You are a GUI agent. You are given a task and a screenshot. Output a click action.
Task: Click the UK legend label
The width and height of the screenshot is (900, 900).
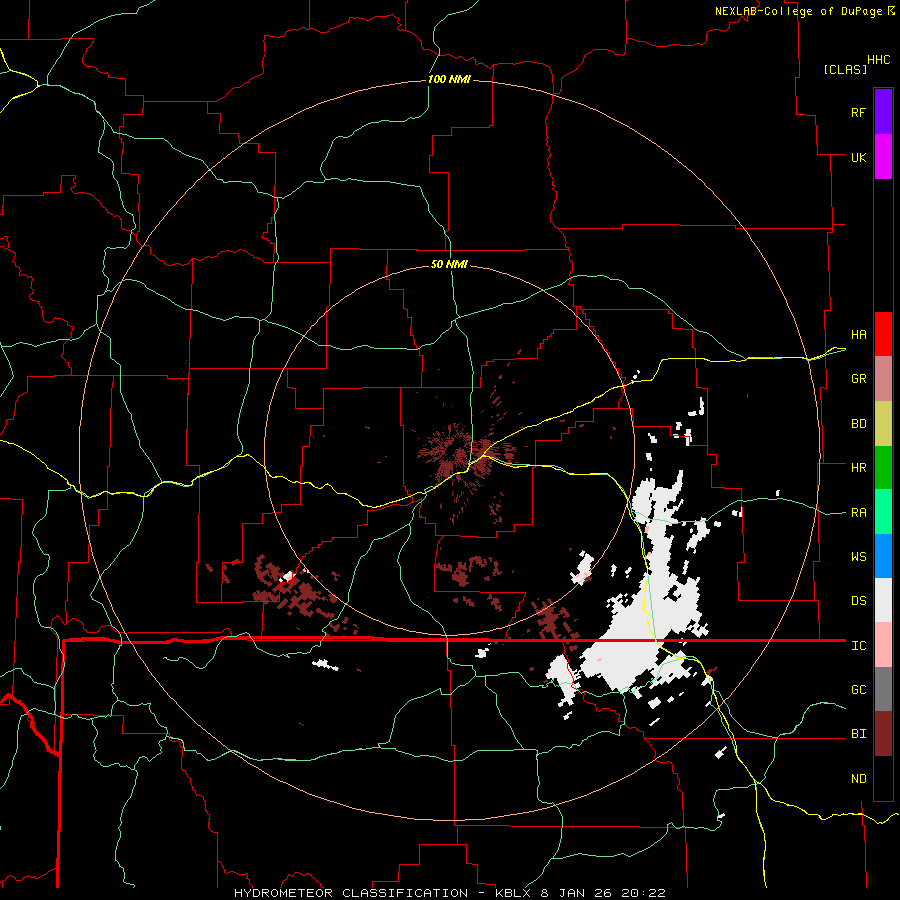click(x=858, y=157)
